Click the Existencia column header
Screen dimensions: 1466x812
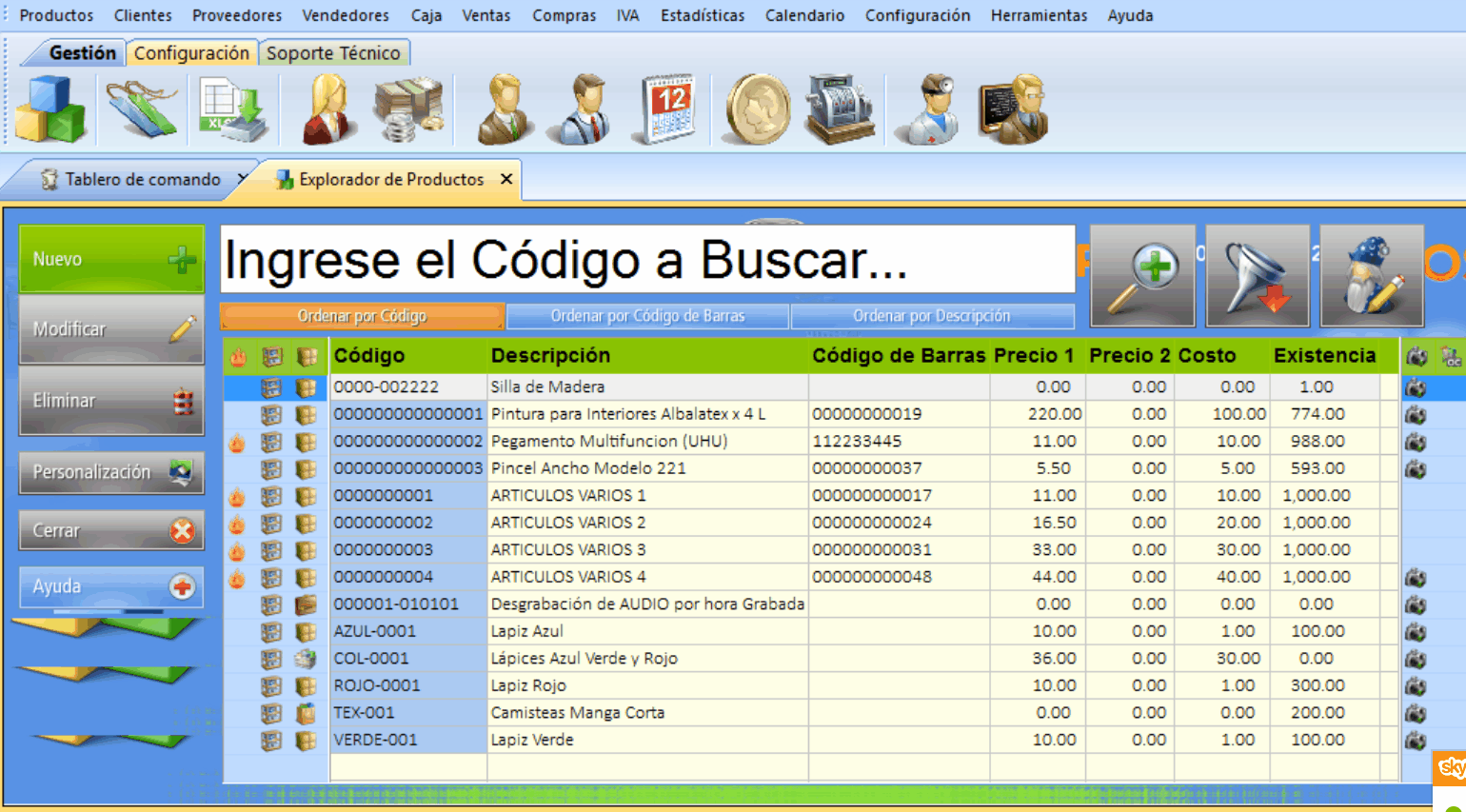click(1324, 356)
